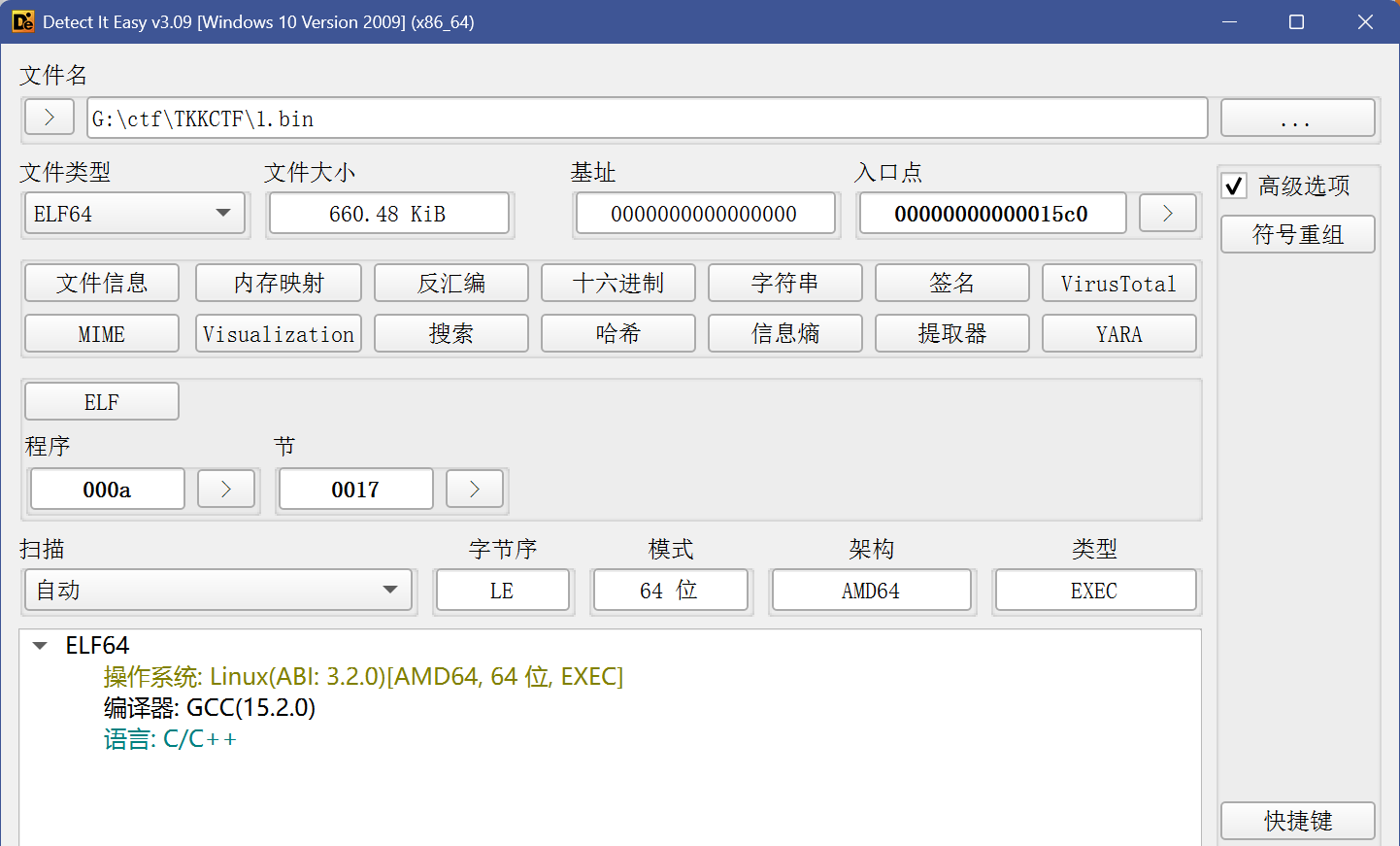Click the 十六进制 hex button
The width and height of the screenshot is (1400, 846).
[x=618, y=284]
